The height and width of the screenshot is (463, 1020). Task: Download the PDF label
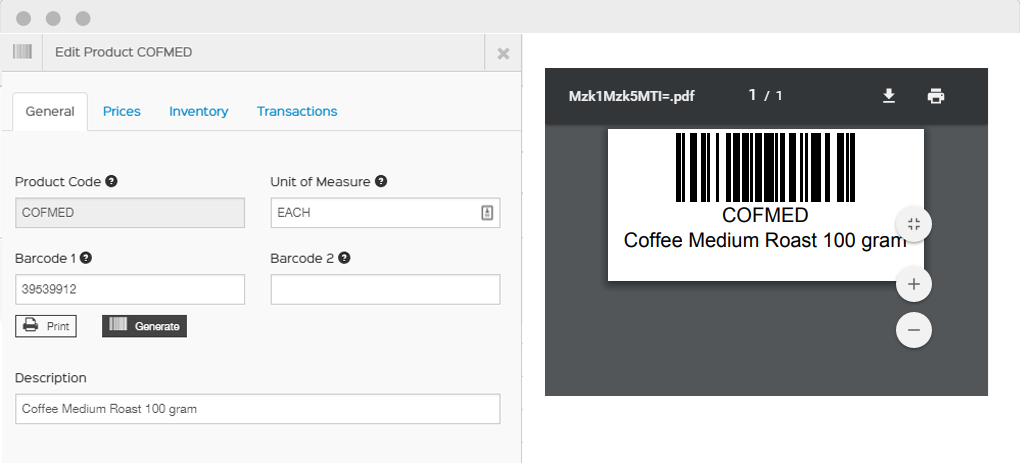point(889,96)
